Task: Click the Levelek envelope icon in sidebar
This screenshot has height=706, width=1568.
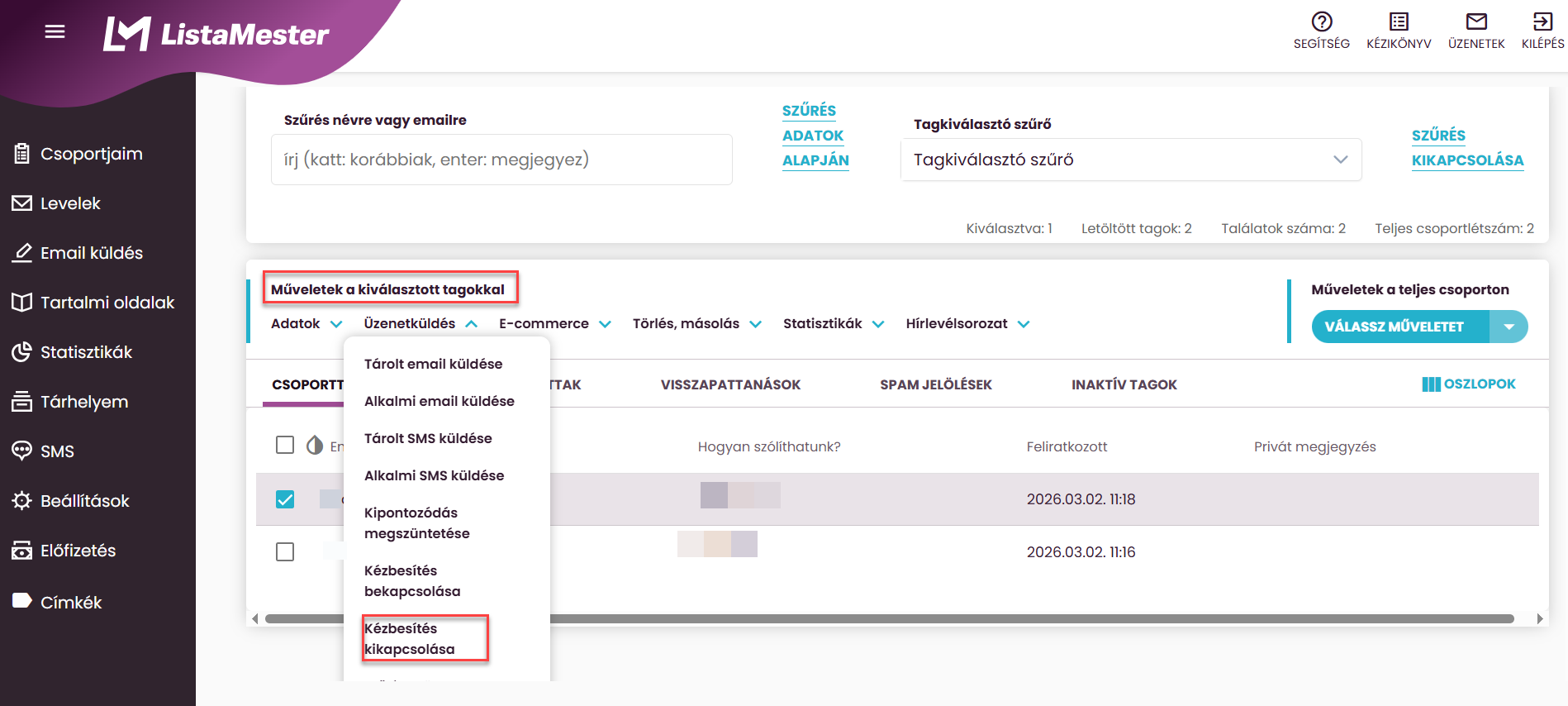Action: point(21,203)
